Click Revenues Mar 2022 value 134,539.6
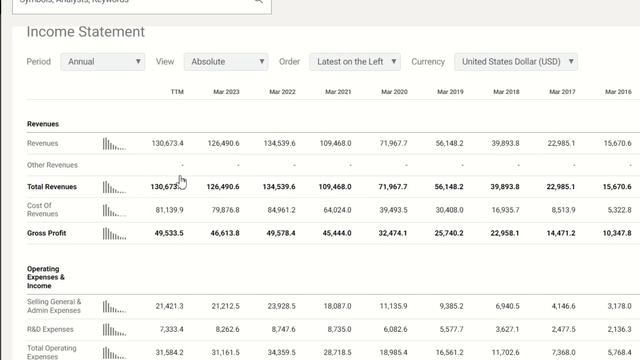The height and width of the screenshot is (360, 640). click(279, 143)
